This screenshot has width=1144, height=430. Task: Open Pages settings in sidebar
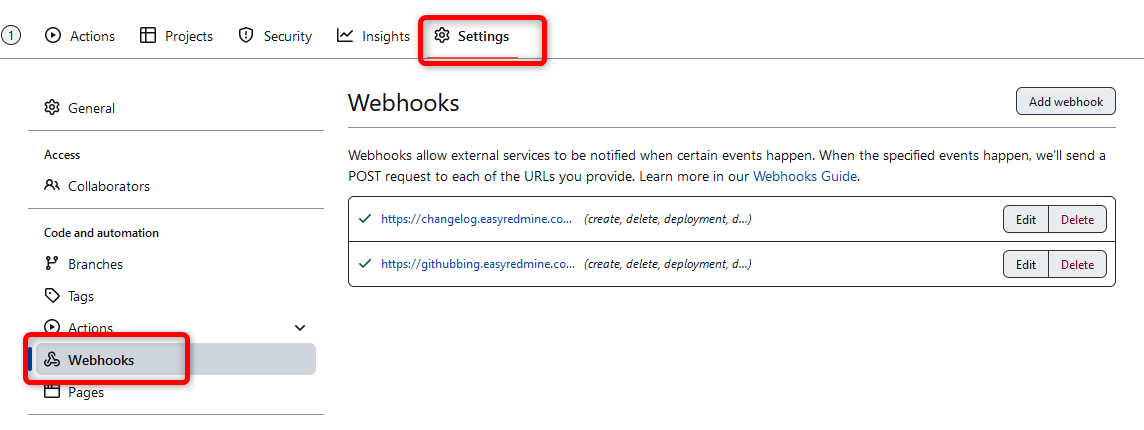click(x=176, y=392)
